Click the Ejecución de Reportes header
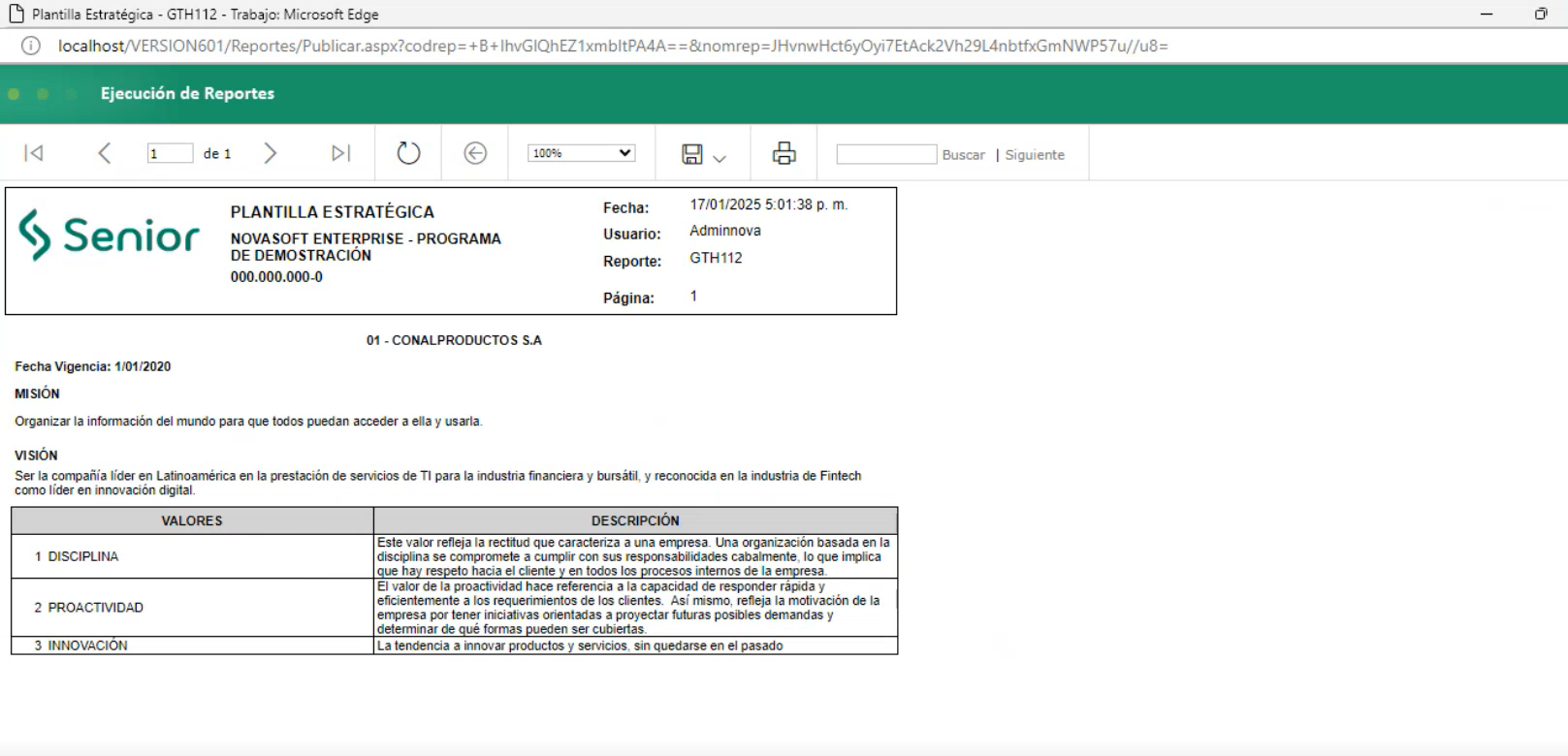This screenshot has height=756, width=1568. coord(187,93)
